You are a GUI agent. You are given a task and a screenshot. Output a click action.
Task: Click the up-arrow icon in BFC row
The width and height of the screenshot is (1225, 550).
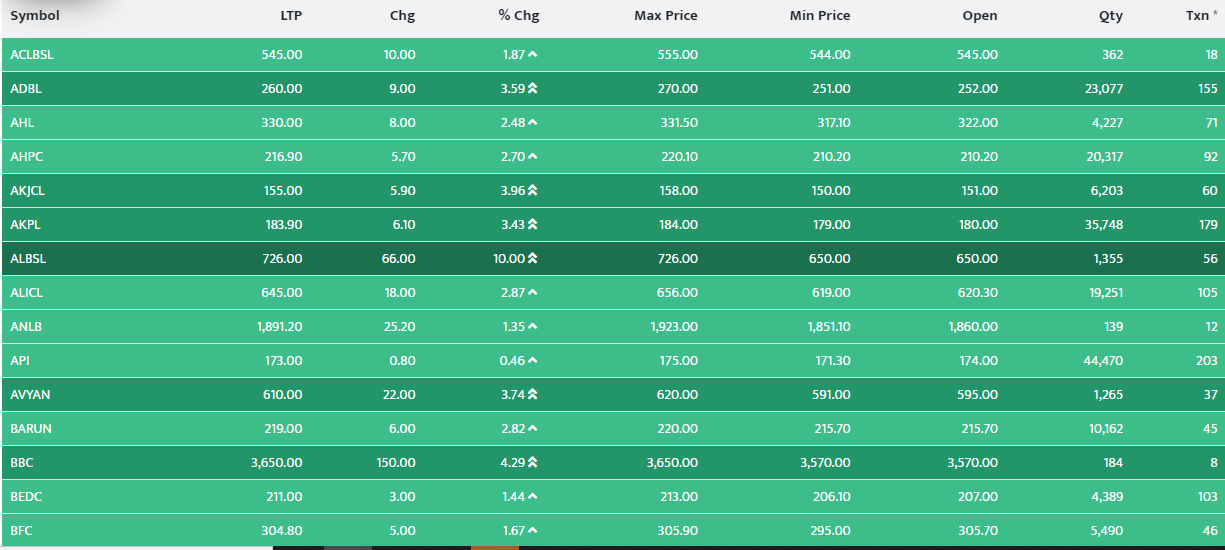[x=533, y=531]
